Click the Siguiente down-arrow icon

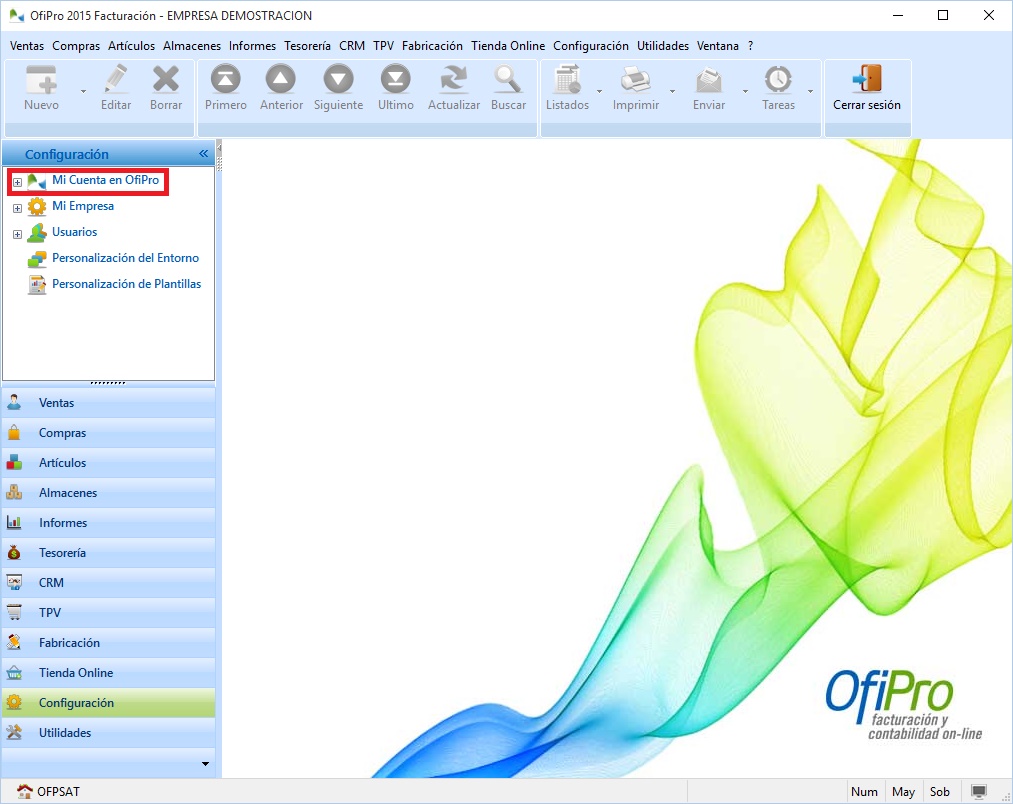[x=338, y=80]
